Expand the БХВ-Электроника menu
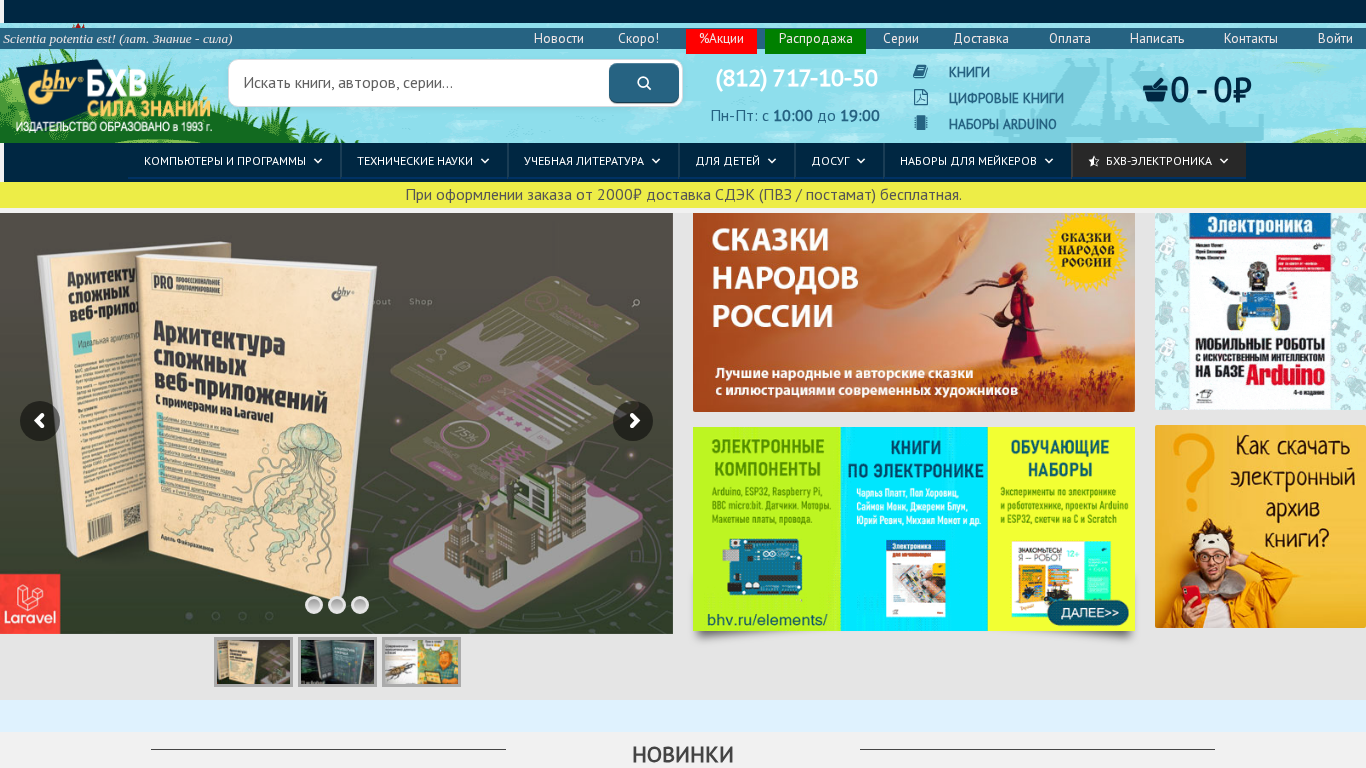 pos(1159,161)
